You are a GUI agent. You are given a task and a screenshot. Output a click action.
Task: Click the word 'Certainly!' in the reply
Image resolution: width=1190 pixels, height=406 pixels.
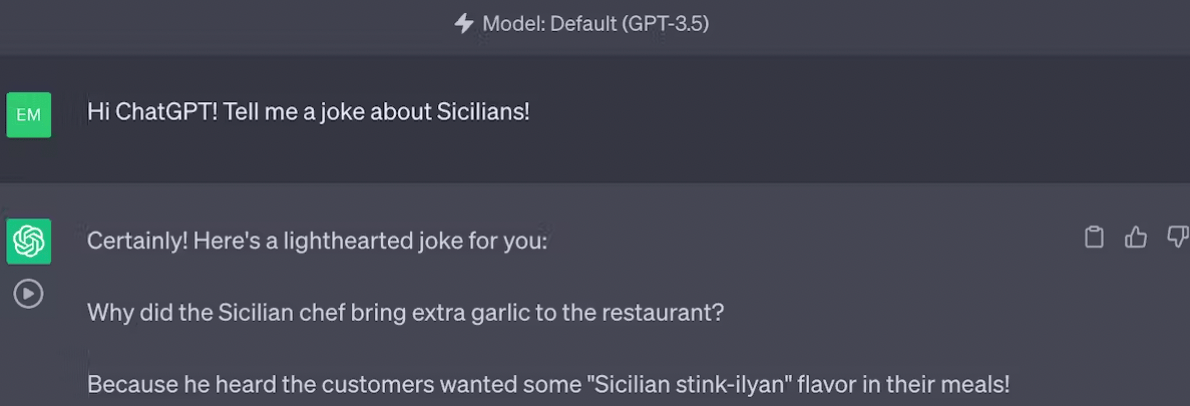click(137, 241)
